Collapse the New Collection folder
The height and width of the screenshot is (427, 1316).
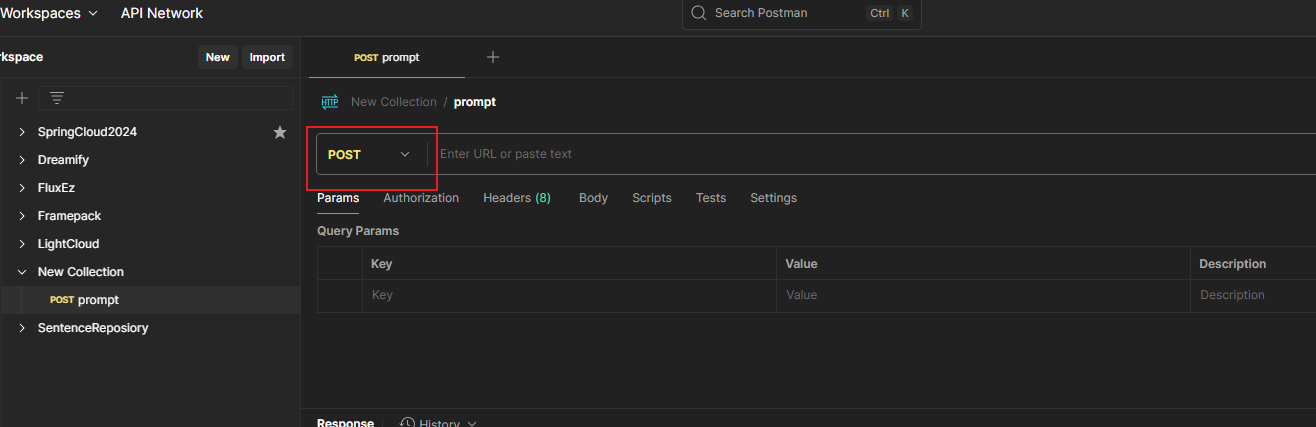[x=22, y=272]
